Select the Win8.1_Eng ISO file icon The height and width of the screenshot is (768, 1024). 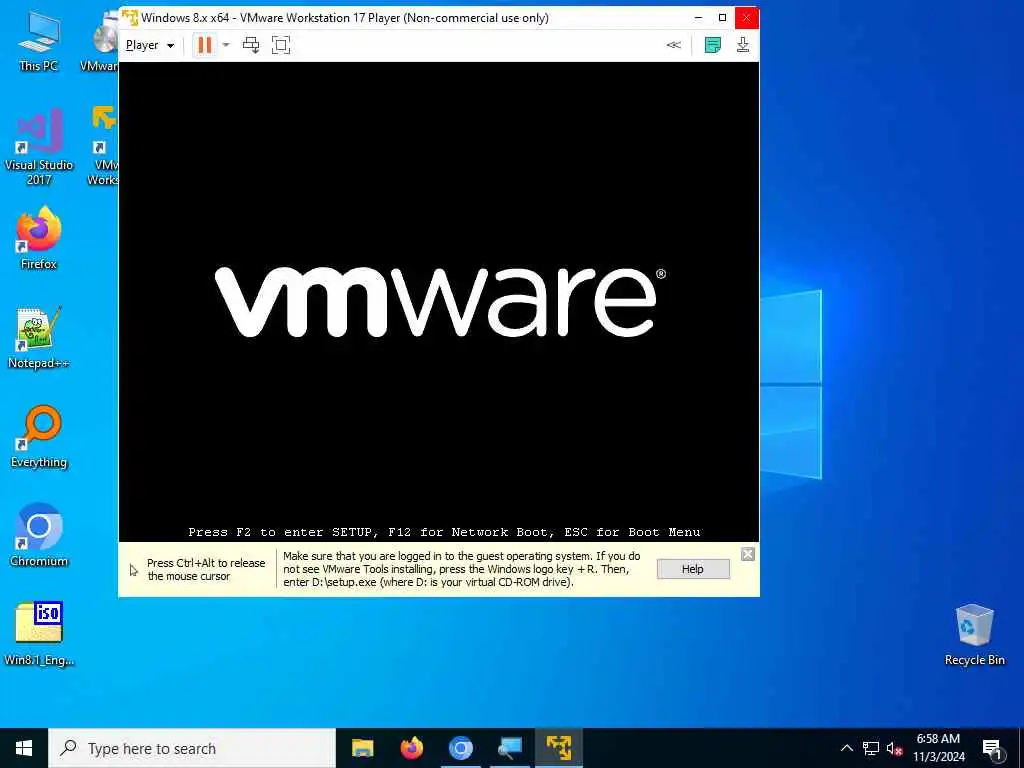coord(39,633)
